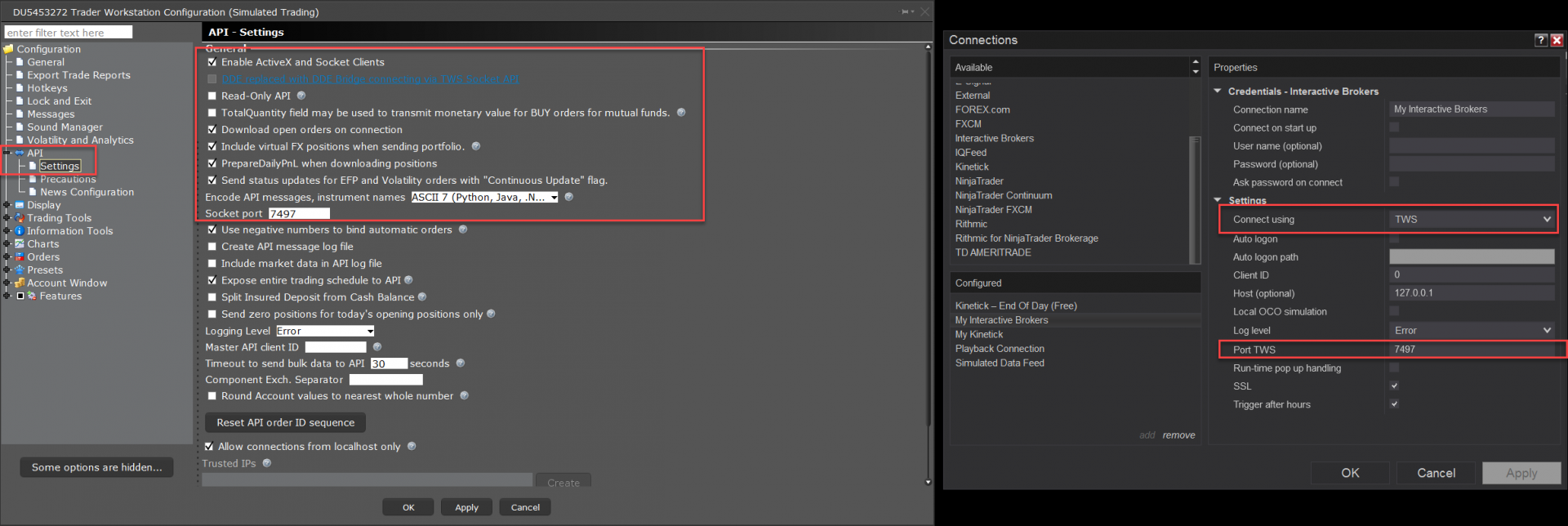Viewport: 1568px width, 526px height.
Task: Check Include market data in API log file
Action: 212,264
